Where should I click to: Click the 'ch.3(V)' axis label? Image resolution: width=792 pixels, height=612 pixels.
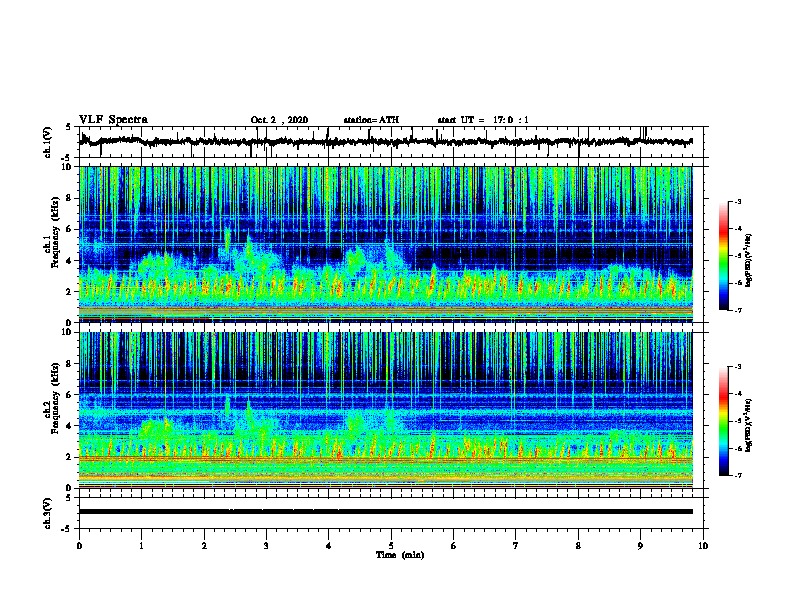click(x=48, y=513)
